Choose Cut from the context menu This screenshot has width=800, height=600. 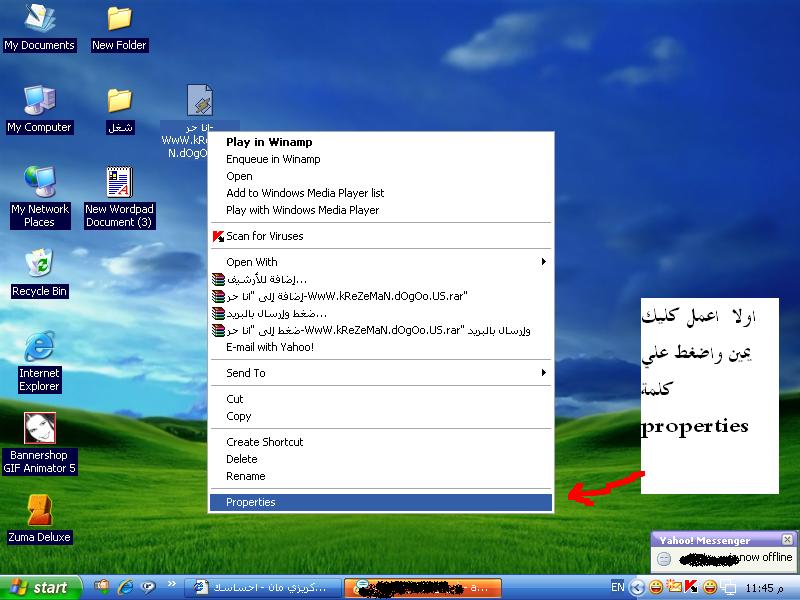click(381, 399)
